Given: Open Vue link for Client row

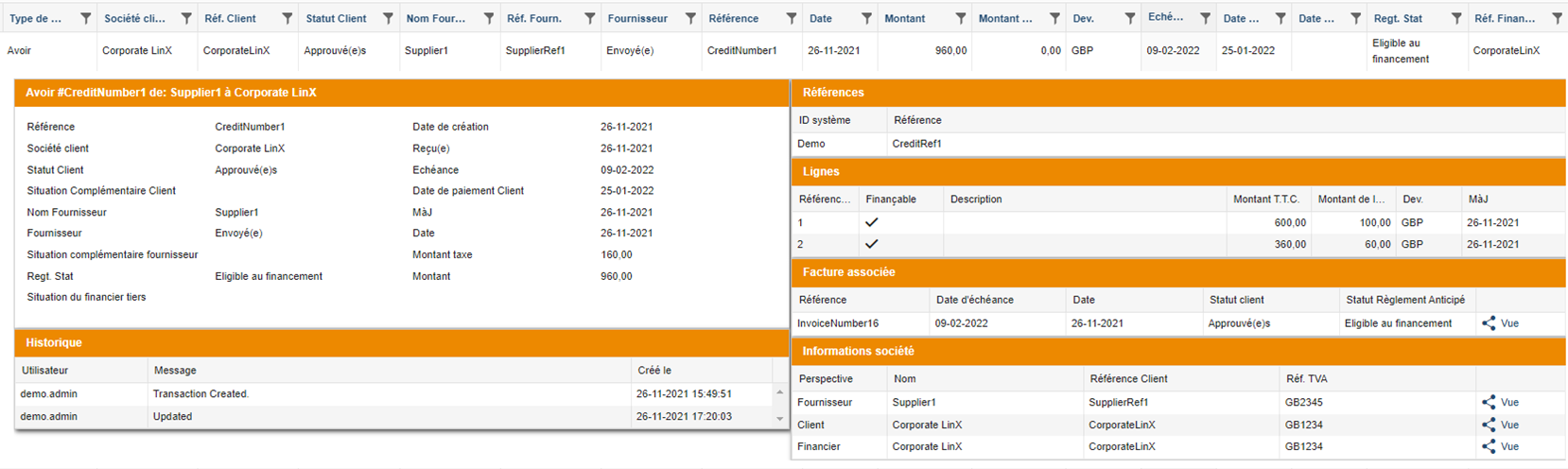Looking at the screenshot, I should (x=1509, y=425).
